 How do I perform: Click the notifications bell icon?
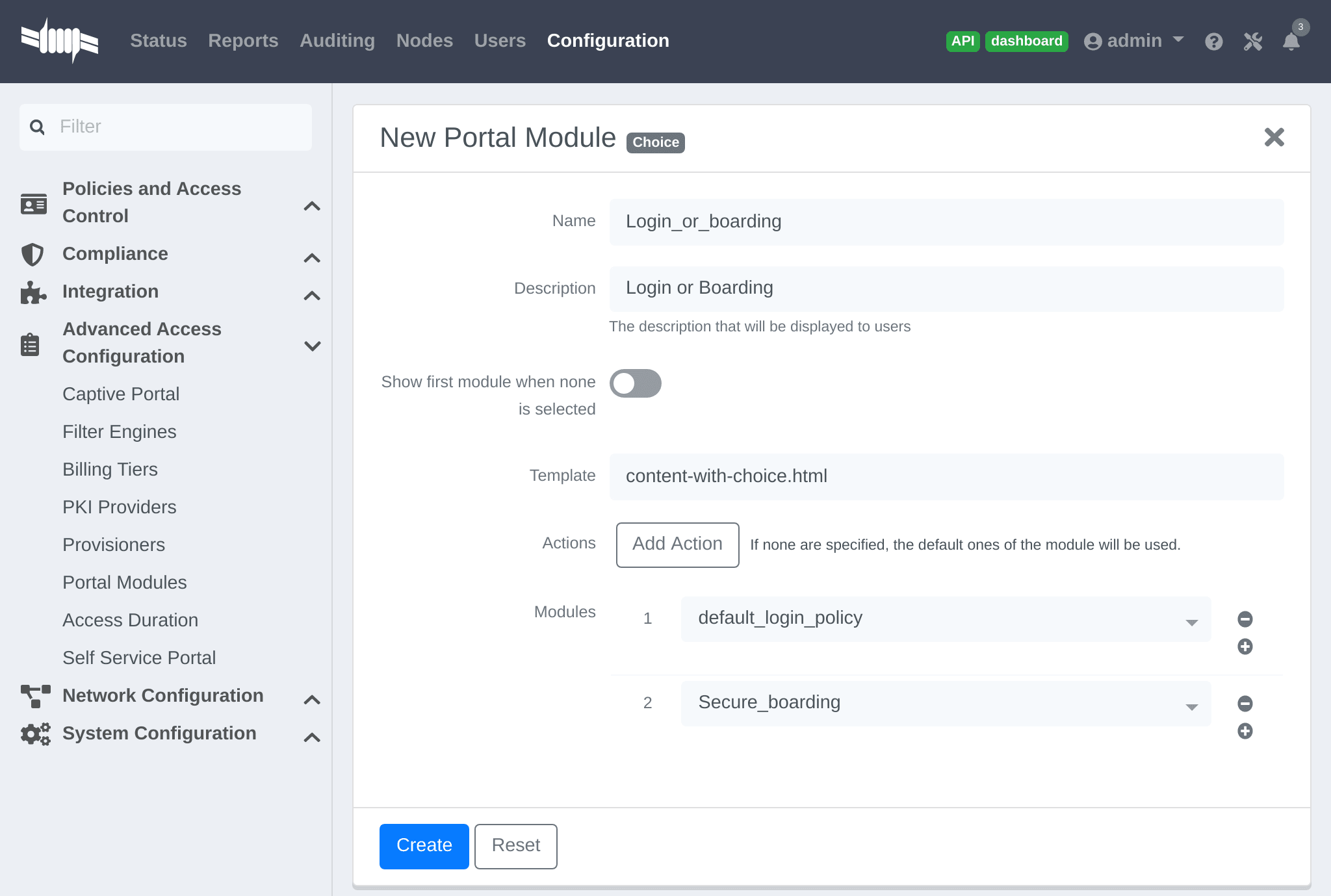1291,42
